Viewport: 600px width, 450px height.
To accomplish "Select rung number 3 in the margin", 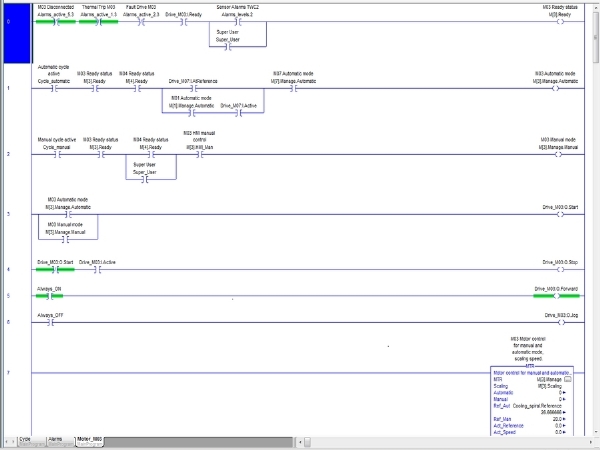I will (8, 214).
